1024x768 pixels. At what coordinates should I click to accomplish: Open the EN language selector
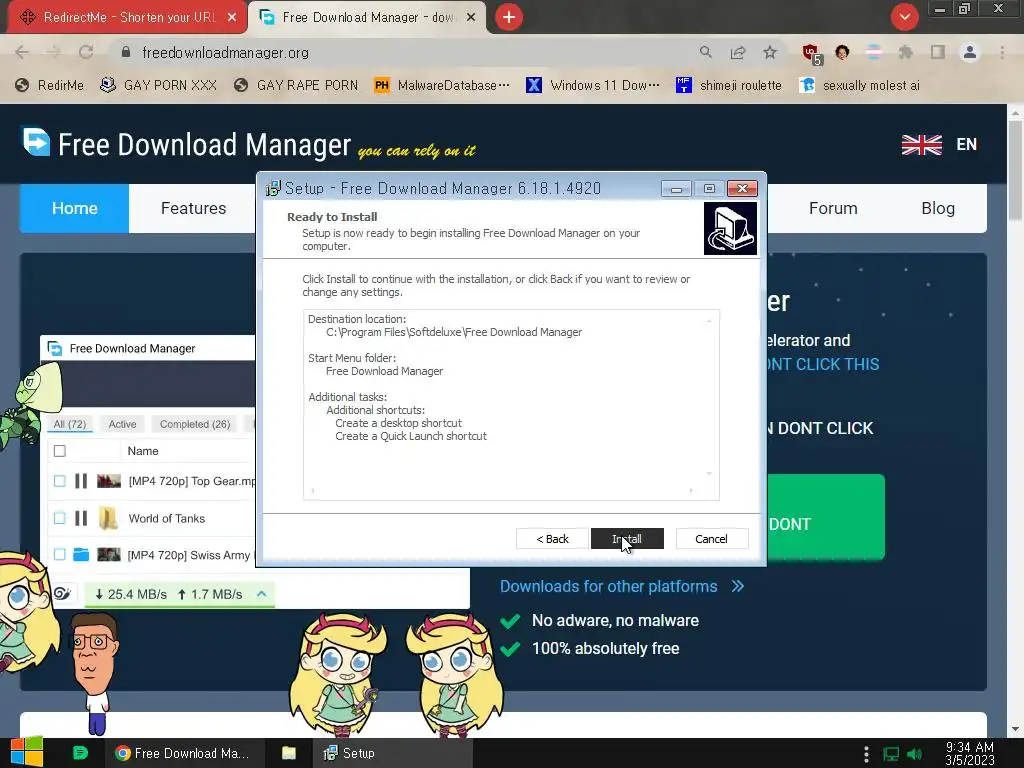939,144
